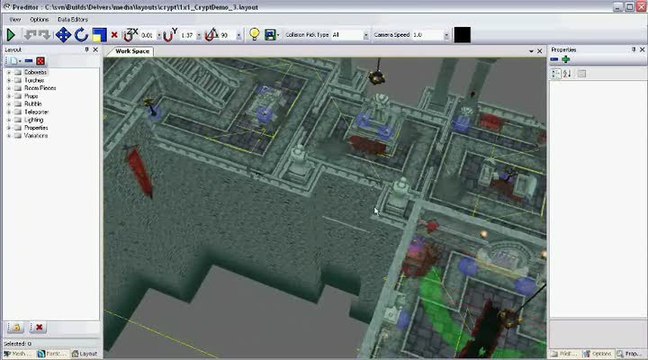Image resolution: width=648 pixels, height=360 pixels.
Task: Switch to the Layout tab at bottom left
Action: tap(85, 354)
